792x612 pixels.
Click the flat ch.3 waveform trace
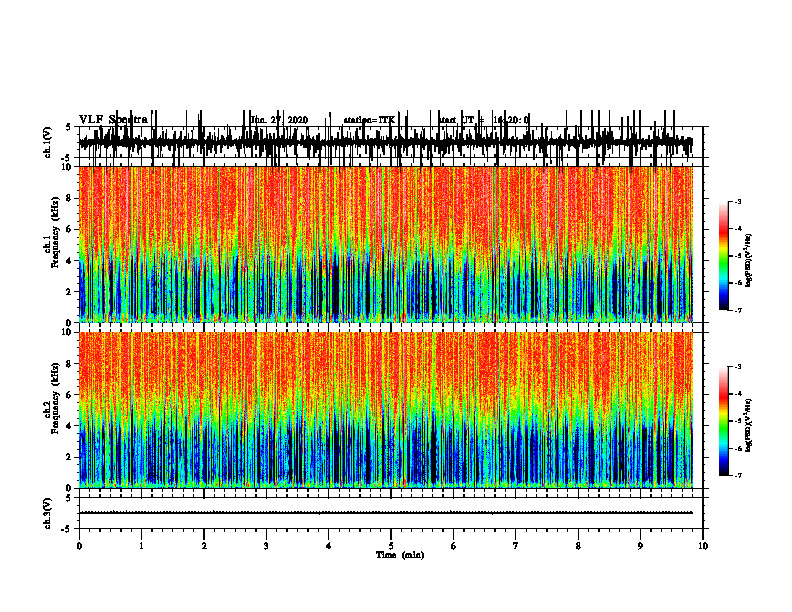tap(386, 513)
